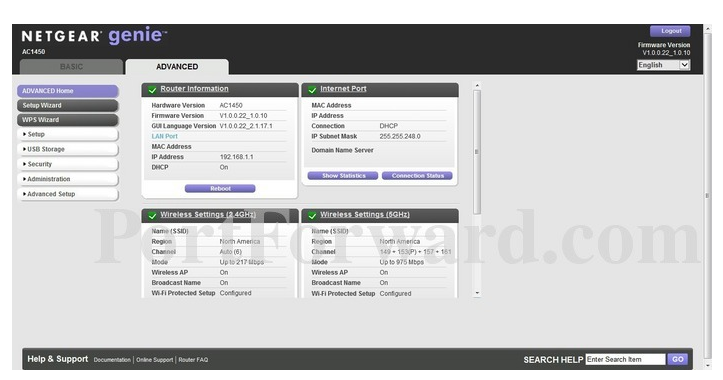Screen dimensions: 723x380
Task: Expand the Security menu section
Action: pos(68,164)
